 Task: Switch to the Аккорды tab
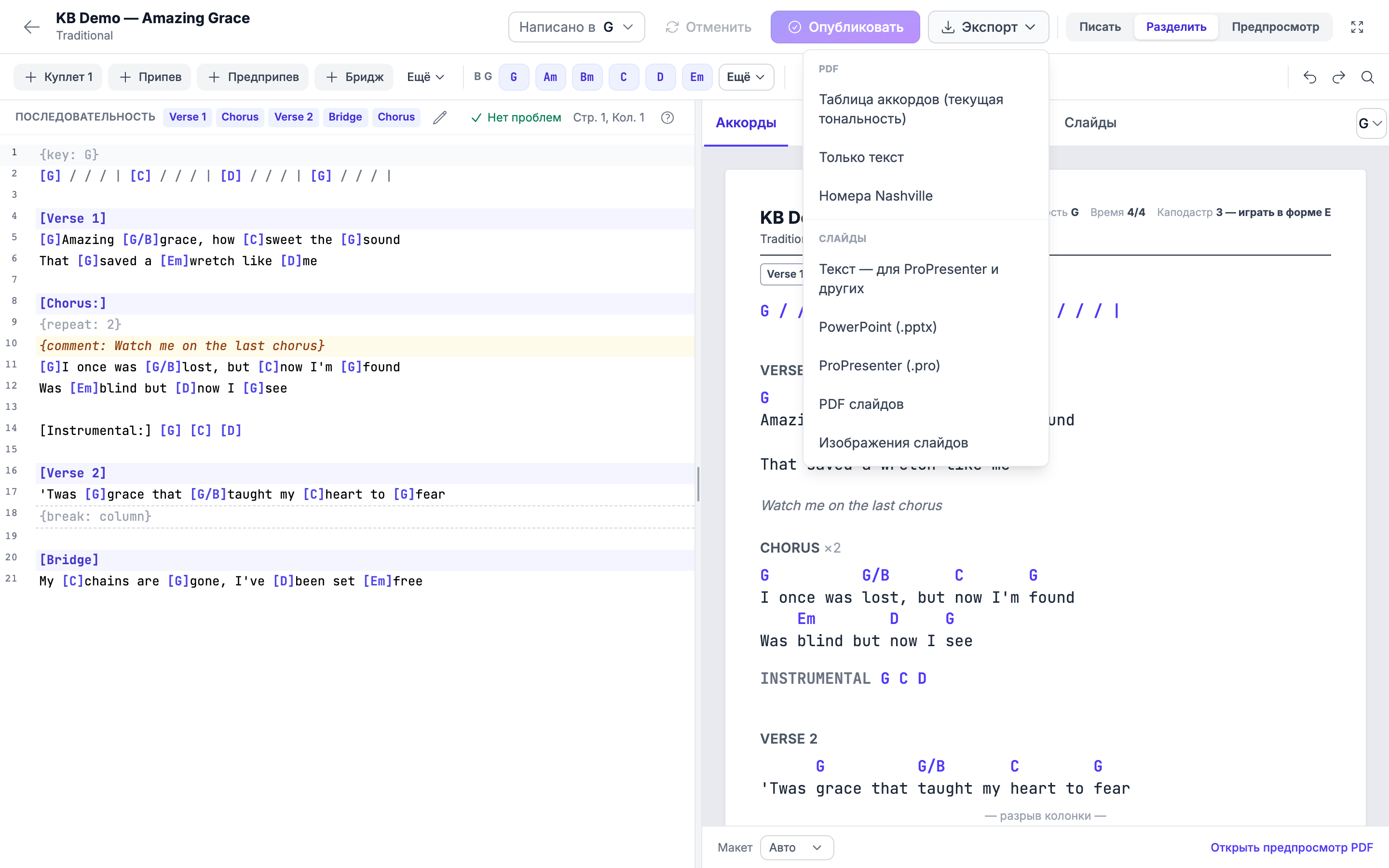[x=746, y=123]
